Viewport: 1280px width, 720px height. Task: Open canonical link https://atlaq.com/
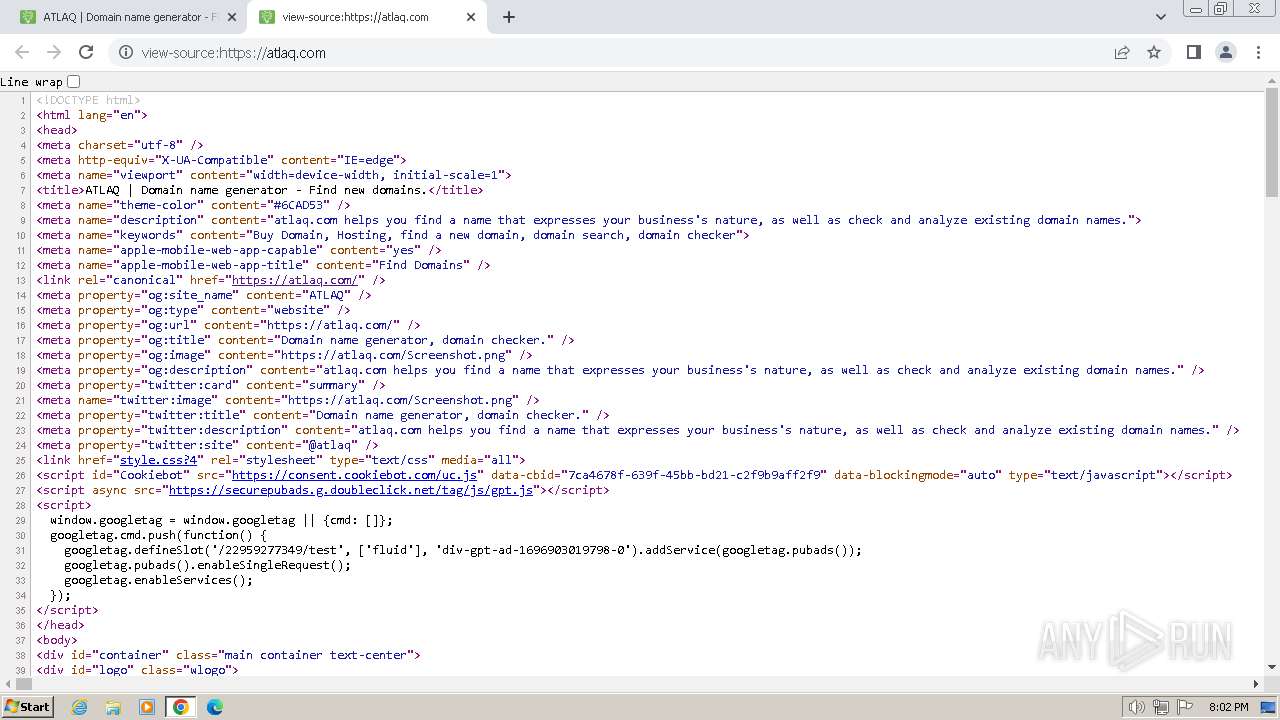[x=294, y=280]
